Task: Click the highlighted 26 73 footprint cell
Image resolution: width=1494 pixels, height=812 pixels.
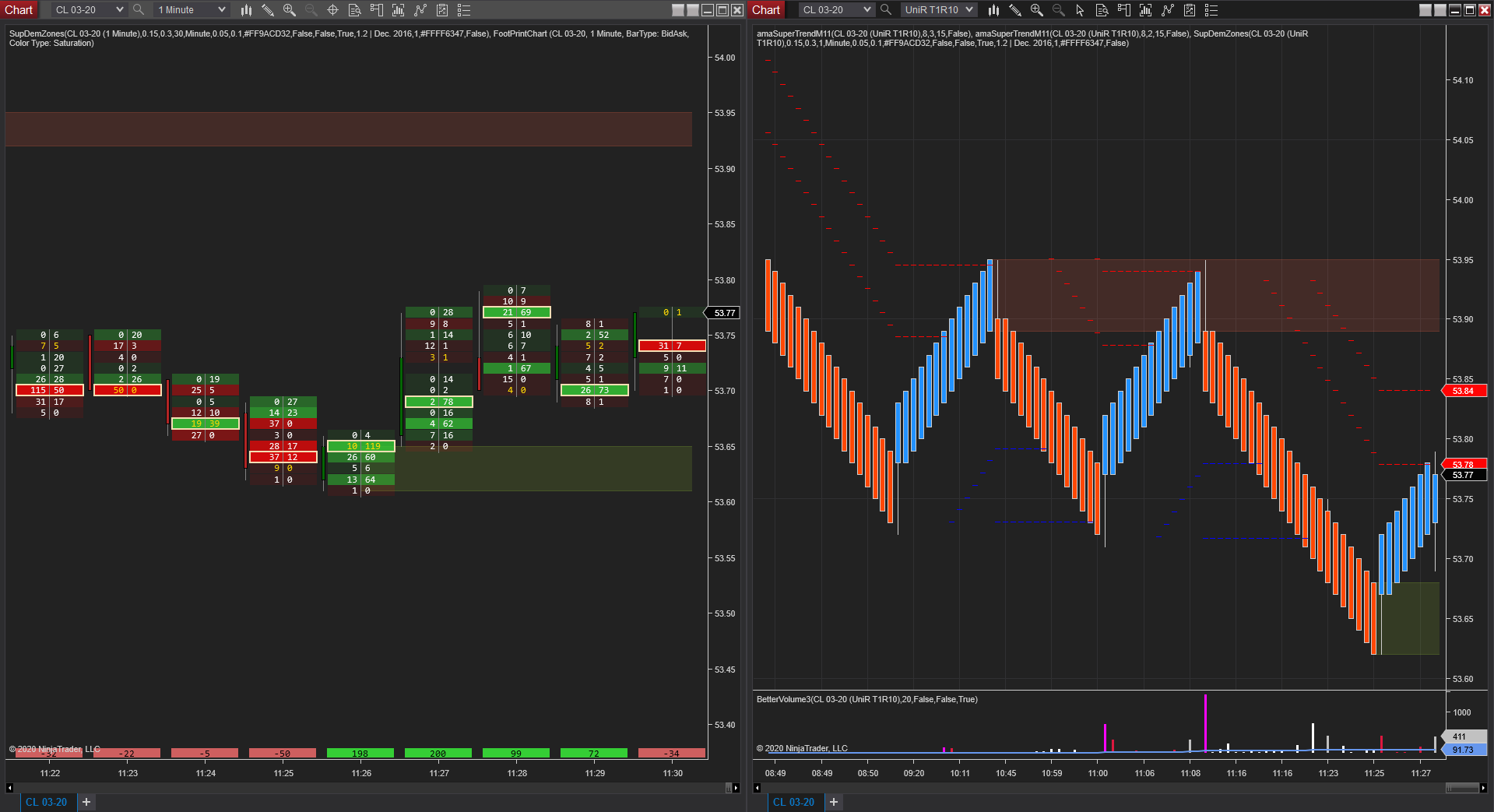Action: point(595,390)
